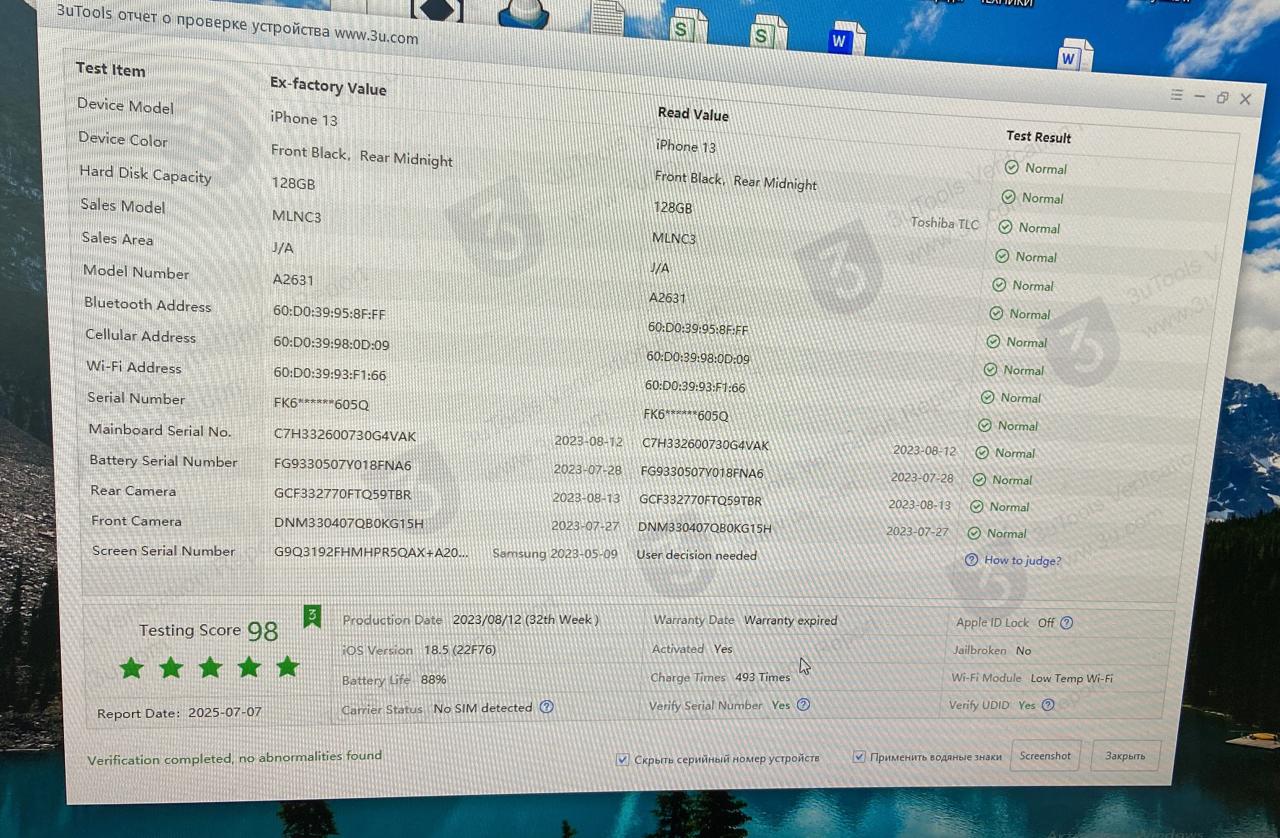Click ex-factory Bluetooth address 60:D0:39:95:8F:FF
Screen dimensions: 1280x838
(329, 314)
